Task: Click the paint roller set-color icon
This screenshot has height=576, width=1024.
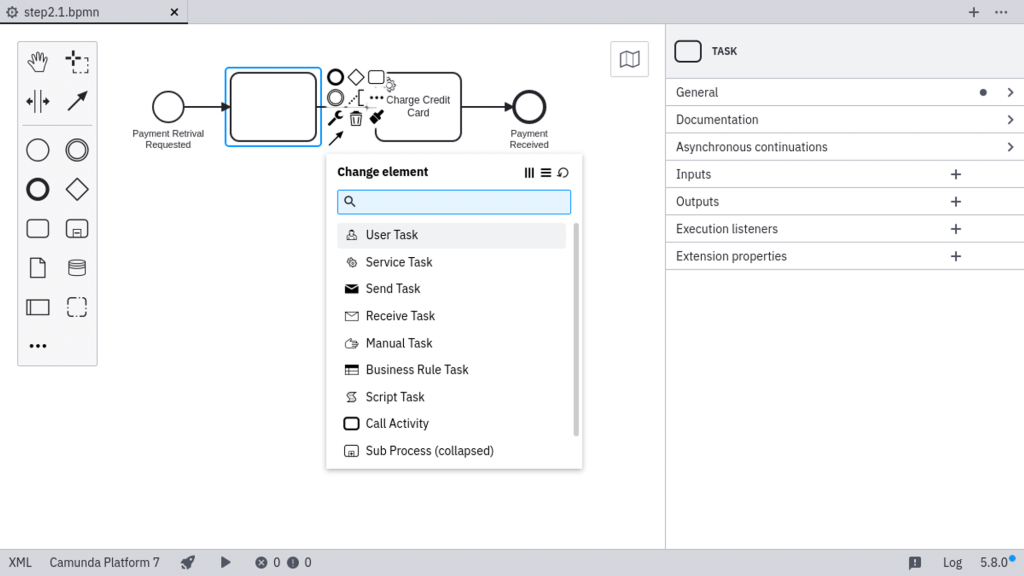Action: [377, 117]
